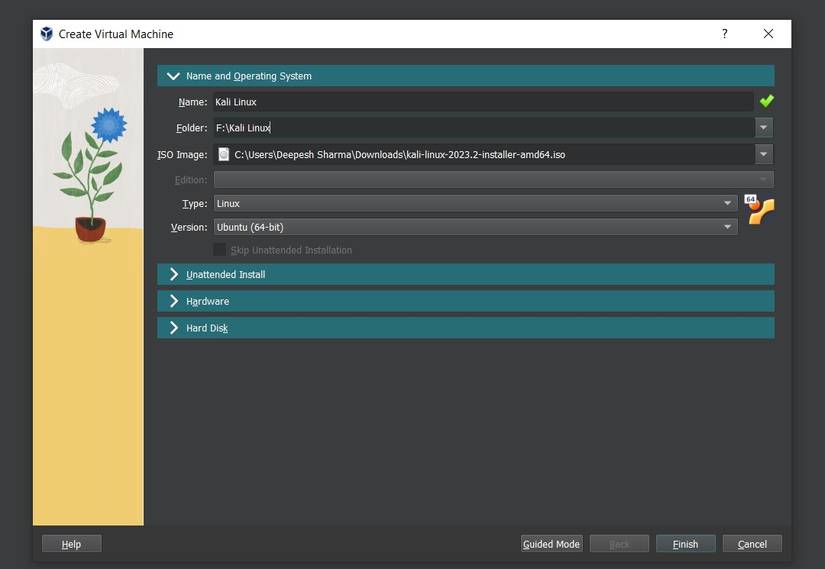Click the green name-valid checkmark icon

(x=766, y=101)
